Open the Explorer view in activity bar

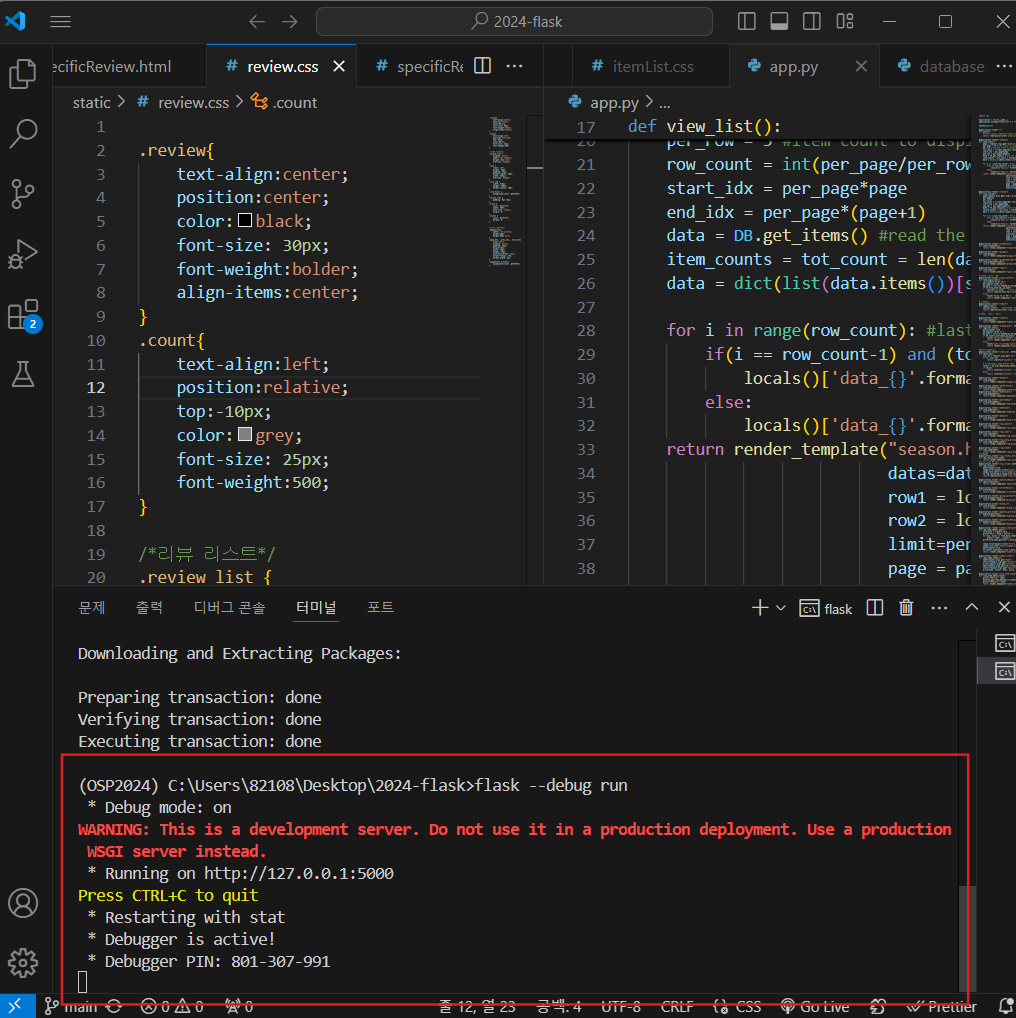tap(23, 73)
